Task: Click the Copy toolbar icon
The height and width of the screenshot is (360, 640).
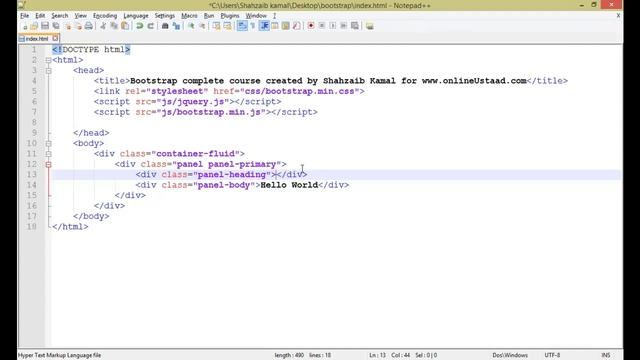Action: click(x=114, y=26)
